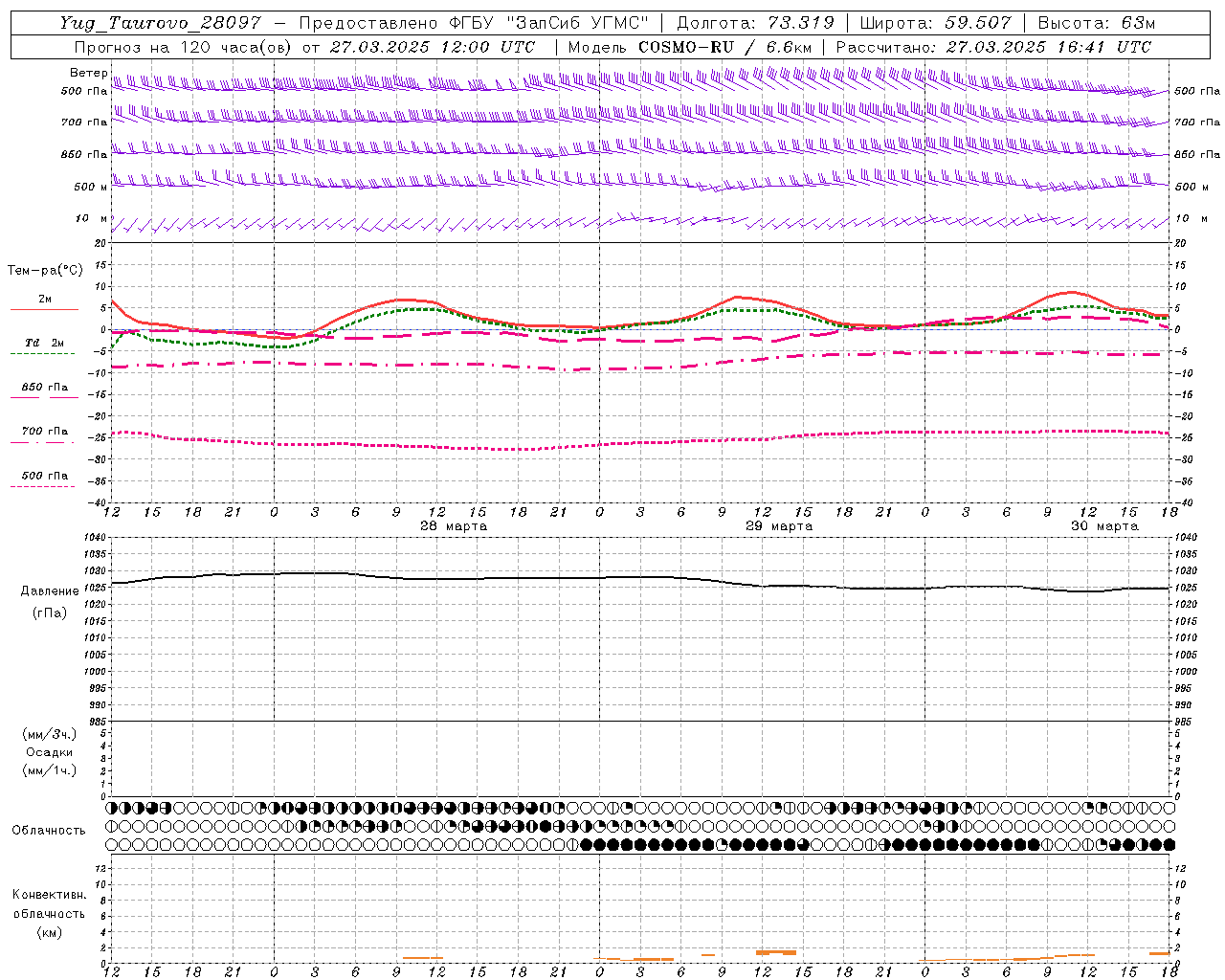Select the Широта: 59.507 value
1225x980 pixels.
[935, 23]
